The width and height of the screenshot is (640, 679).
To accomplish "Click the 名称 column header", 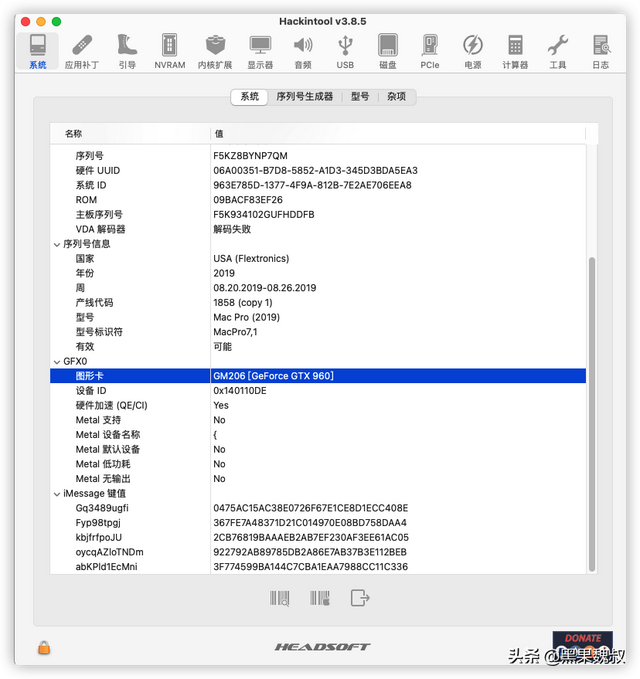I will coord(130,134).
